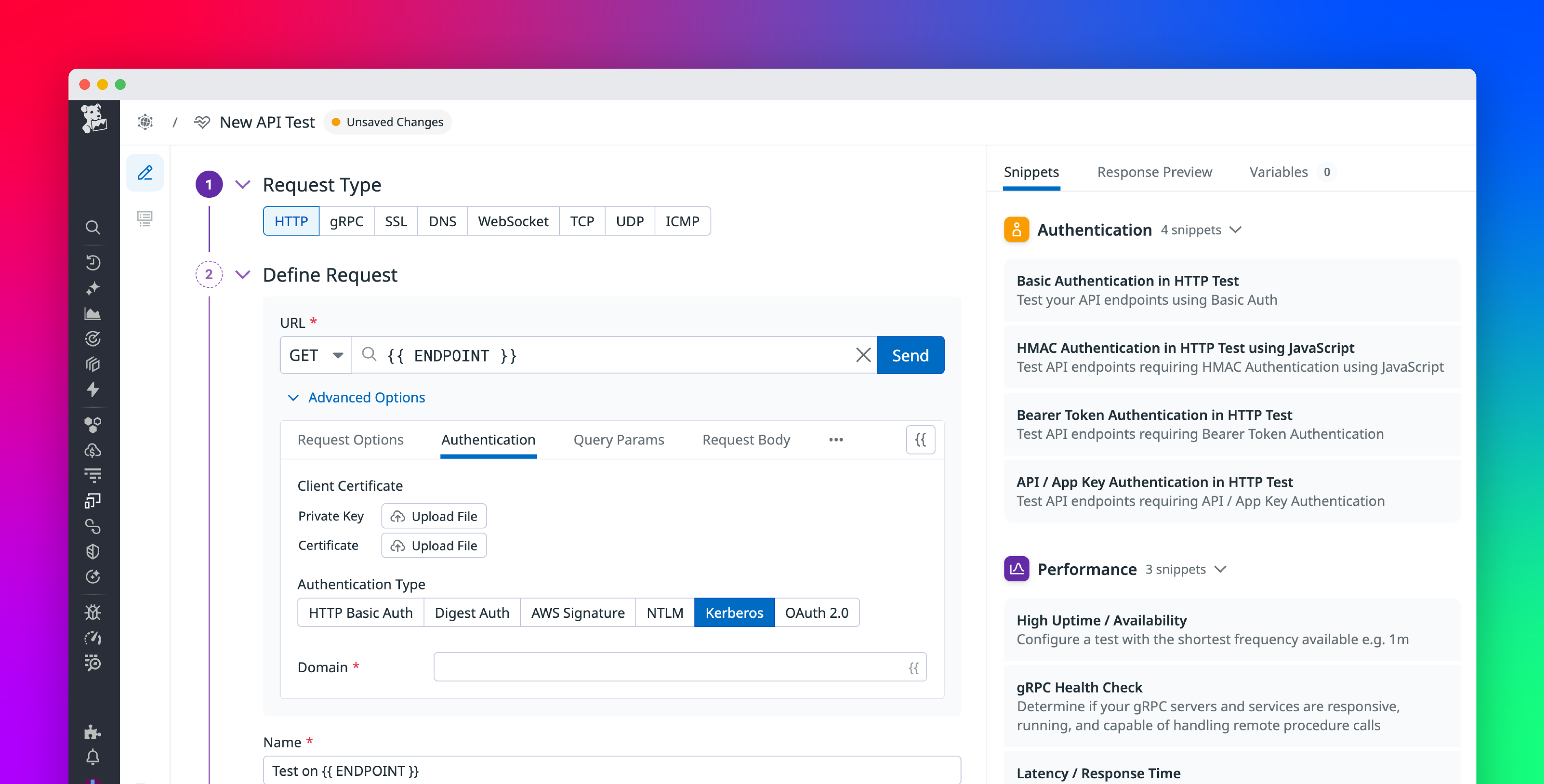1544x784 pixels.
Task: Click the Send button
Action: point(910,355)
